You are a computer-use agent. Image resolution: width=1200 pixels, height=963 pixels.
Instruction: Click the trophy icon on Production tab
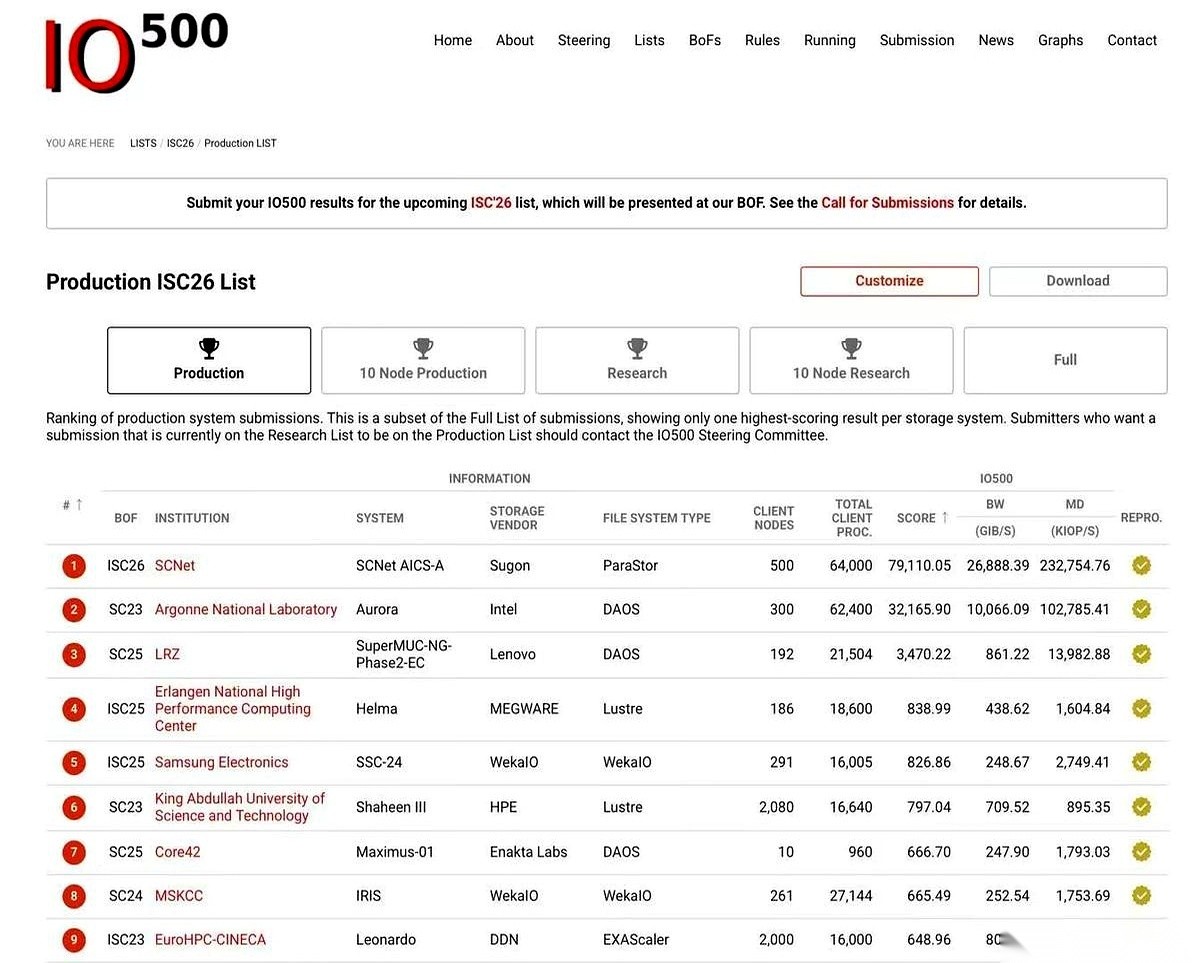point(209,348)
